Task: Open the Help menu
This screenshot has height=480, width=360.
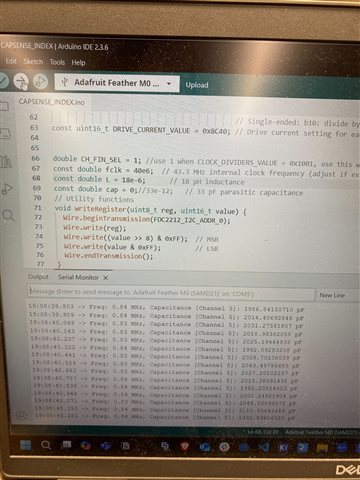Action: coord(78,63)
